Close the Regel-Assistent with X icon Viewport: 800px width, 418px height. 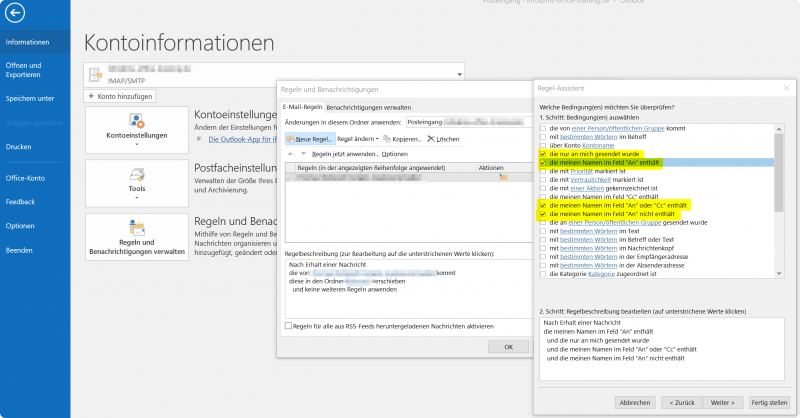point(786,88)
